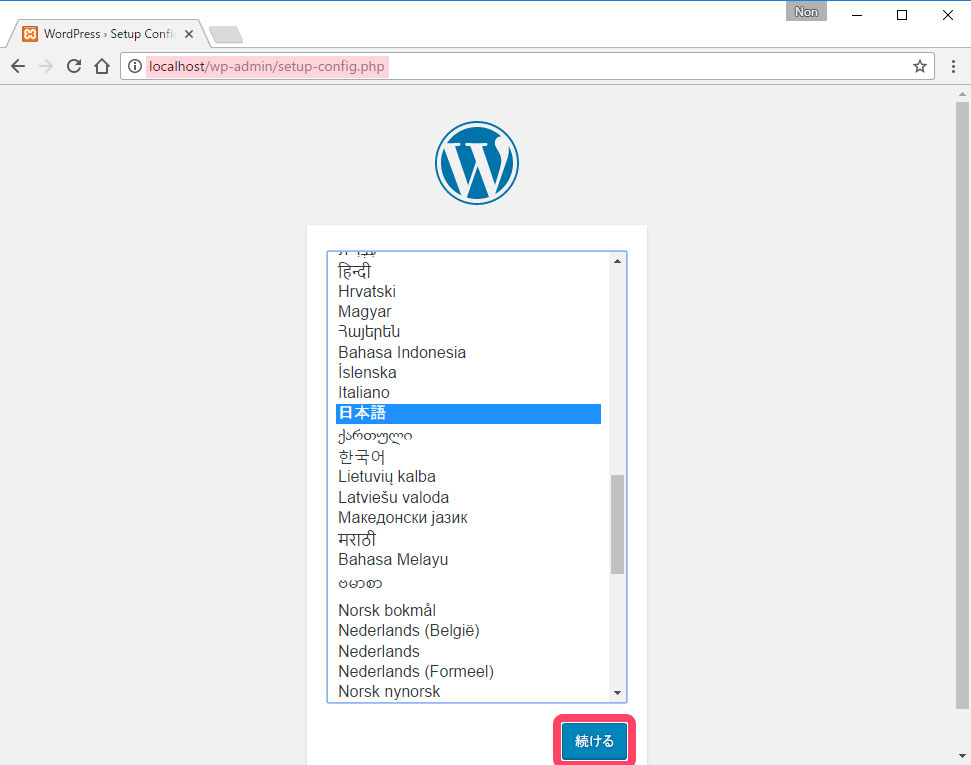Pick ქართული from the language list
This screenshot has height=765, width=971.
(x=468, y=436)
